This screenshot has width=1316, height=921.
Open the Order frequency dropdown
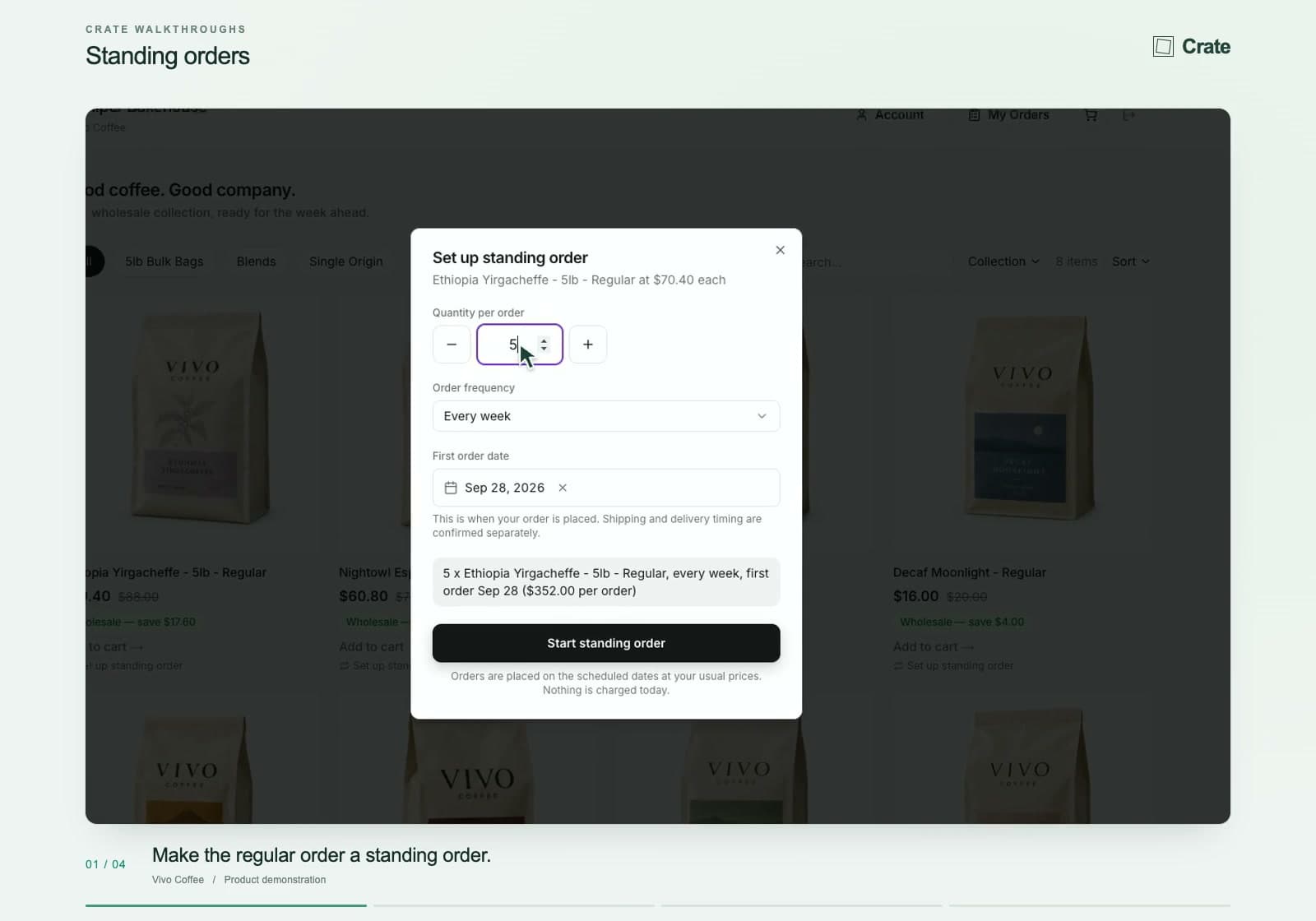click(x=606, y=416)
